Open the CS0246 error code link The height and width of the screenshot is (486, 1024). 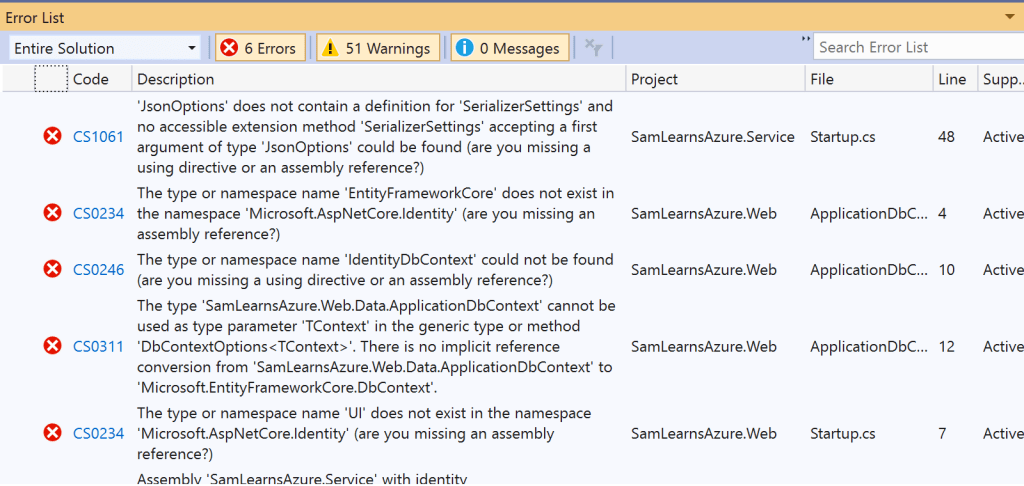click(x=98, y=269)
